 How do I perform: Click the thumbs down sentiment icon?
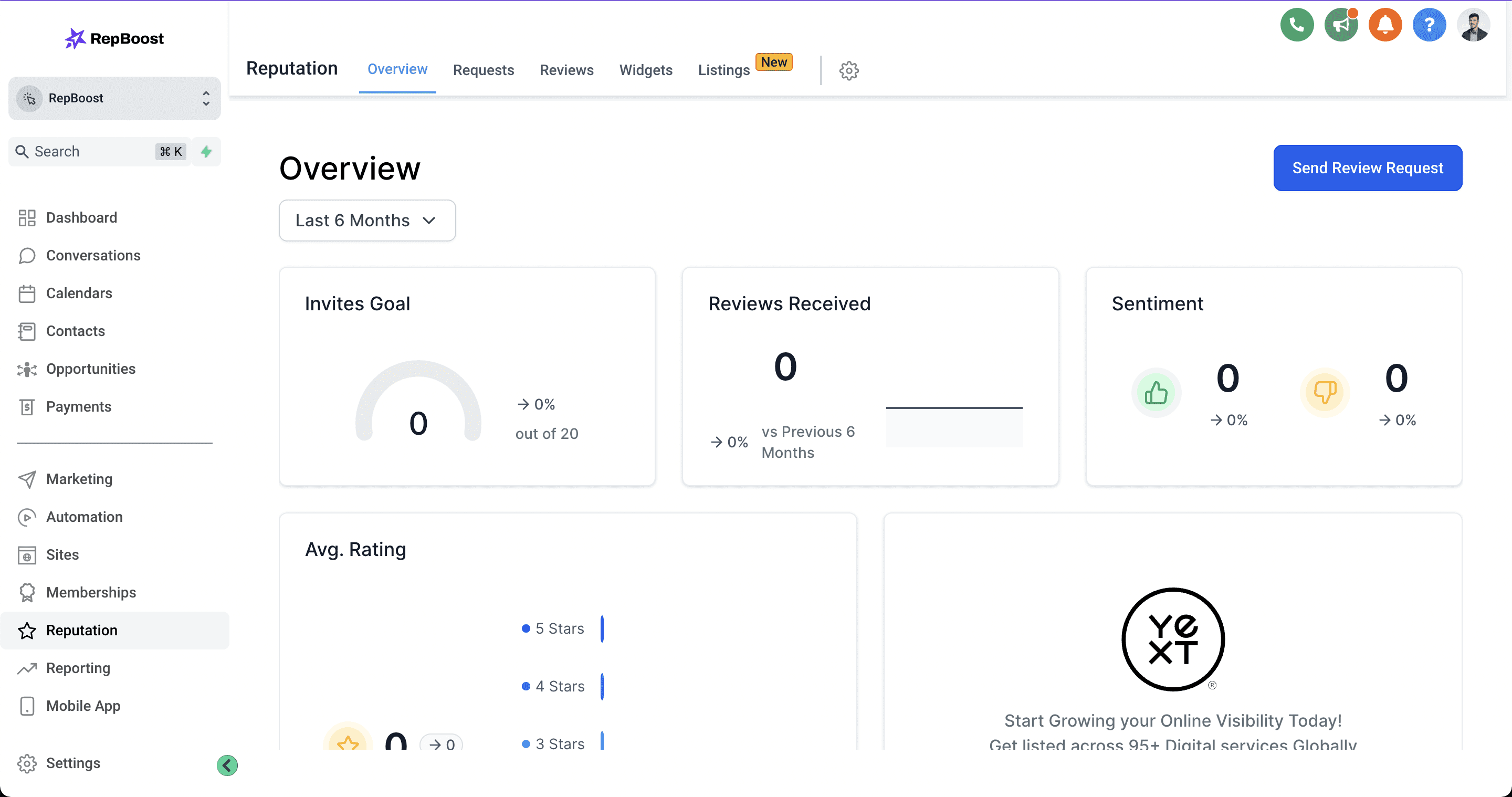(1324, 393)
